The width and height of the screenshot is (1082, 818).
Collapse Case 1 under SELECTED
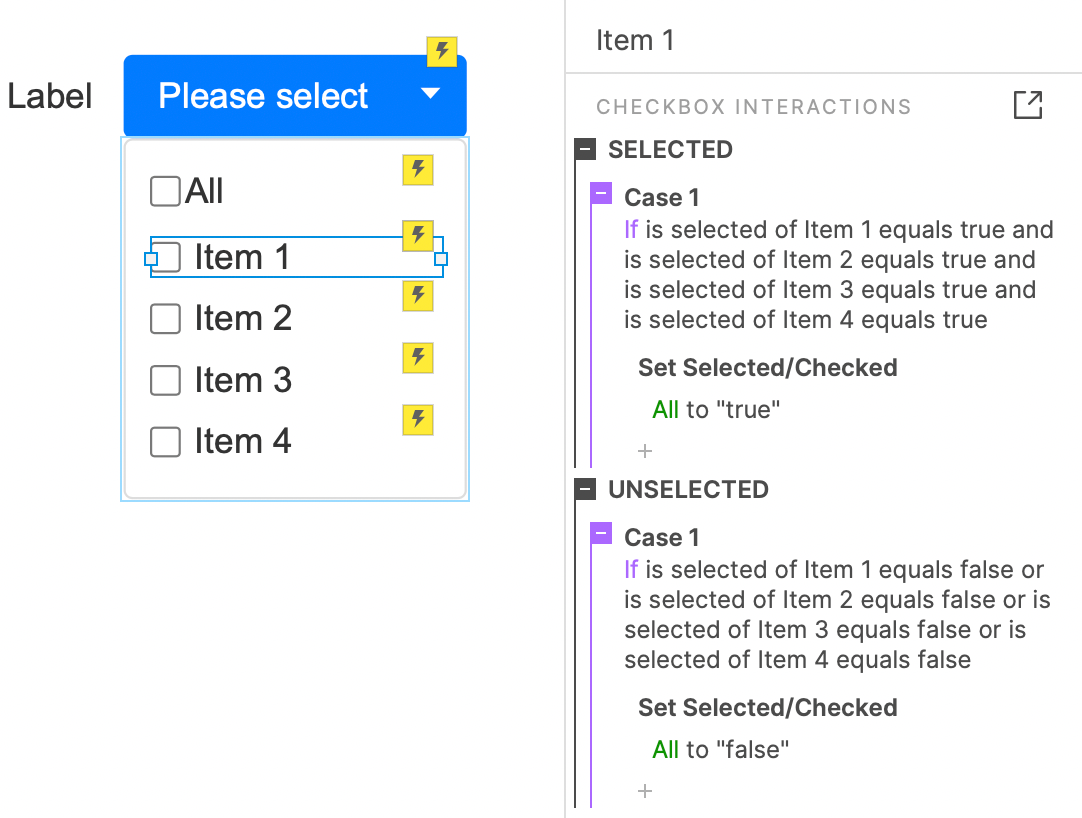pyautogui.click(x=601, y=194)
